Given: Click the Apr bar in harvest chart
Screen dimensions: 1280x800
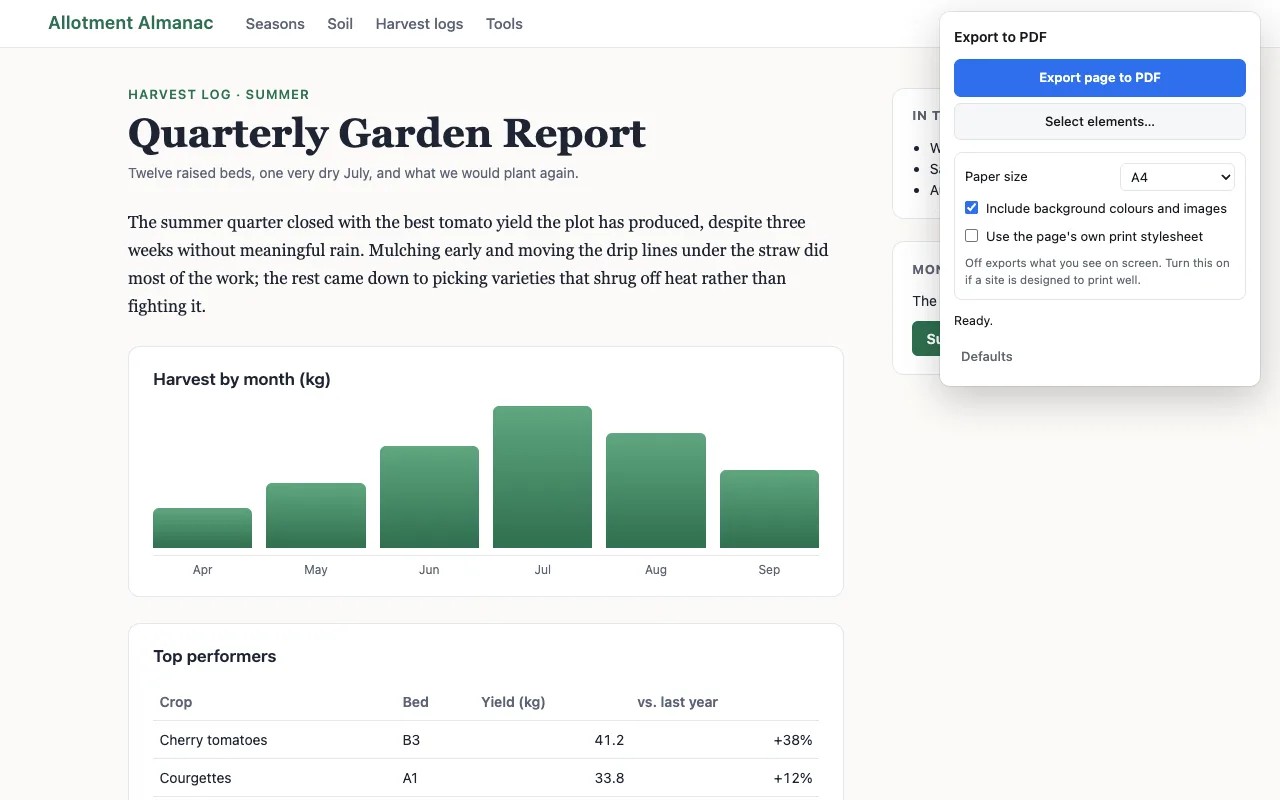Looking at the screenshot, I should [x=202, y=528].
